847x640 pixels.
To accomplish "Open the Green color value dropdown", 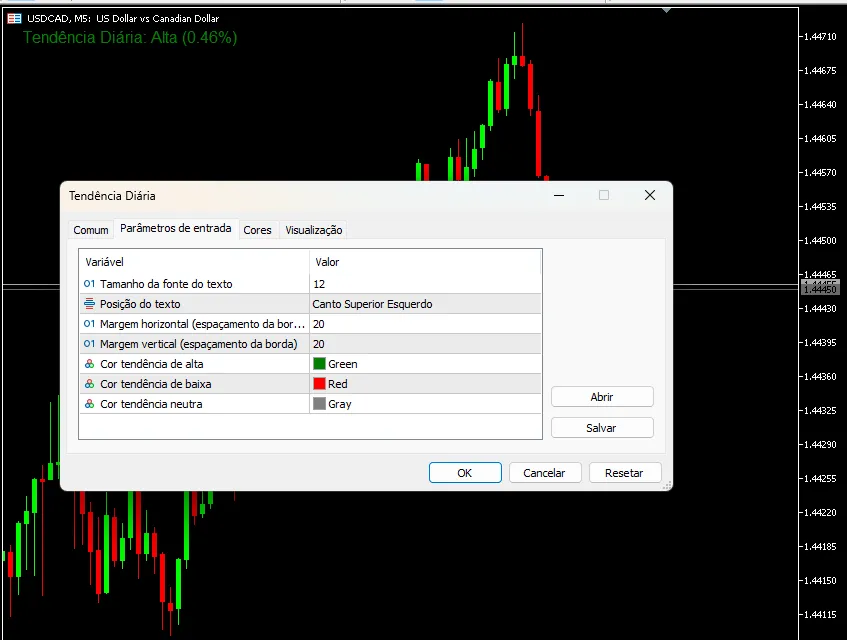I will tap(425, 364).
